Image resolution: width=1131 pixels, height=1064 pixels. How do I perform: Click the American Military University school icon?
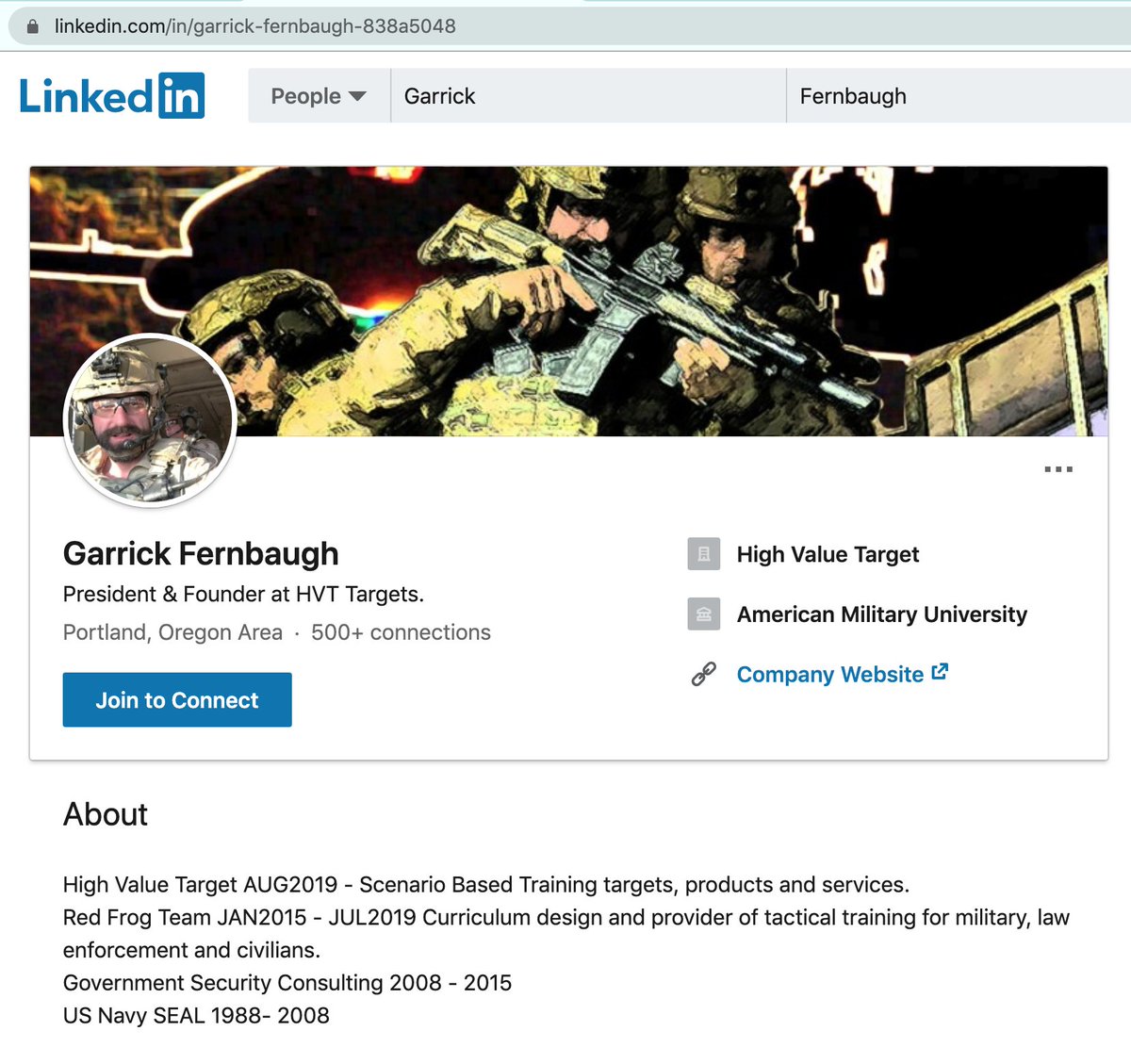click(704, 614)
